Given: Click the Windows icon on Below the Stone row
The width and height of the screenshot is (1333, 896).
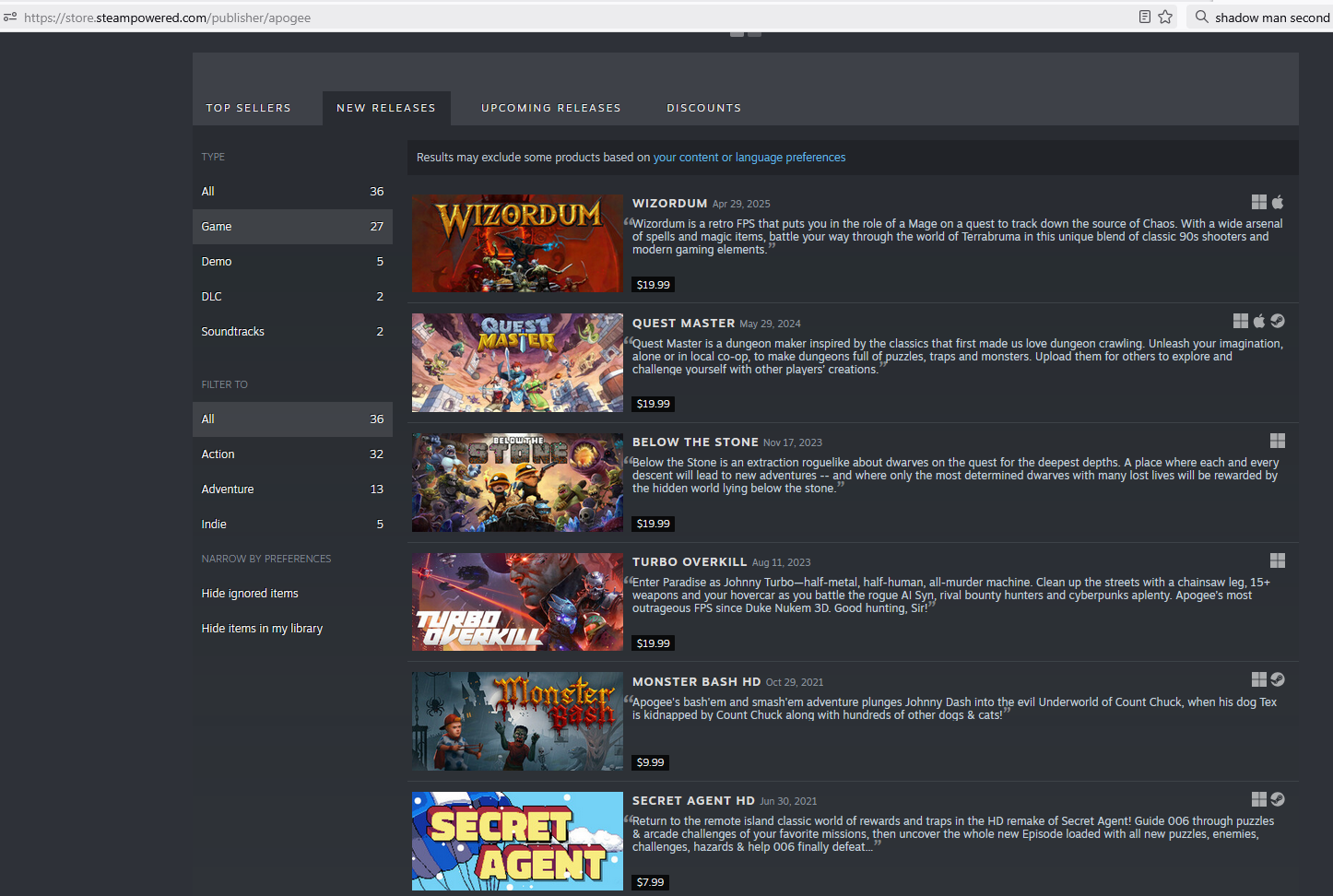Looking at the screenshot, I should tap(1278, 441).
